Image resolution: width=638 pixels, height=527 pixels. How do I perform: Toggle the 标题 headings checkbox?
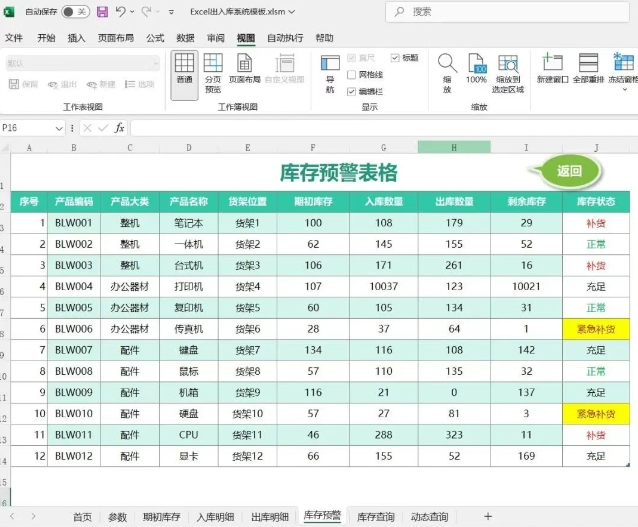394,58
